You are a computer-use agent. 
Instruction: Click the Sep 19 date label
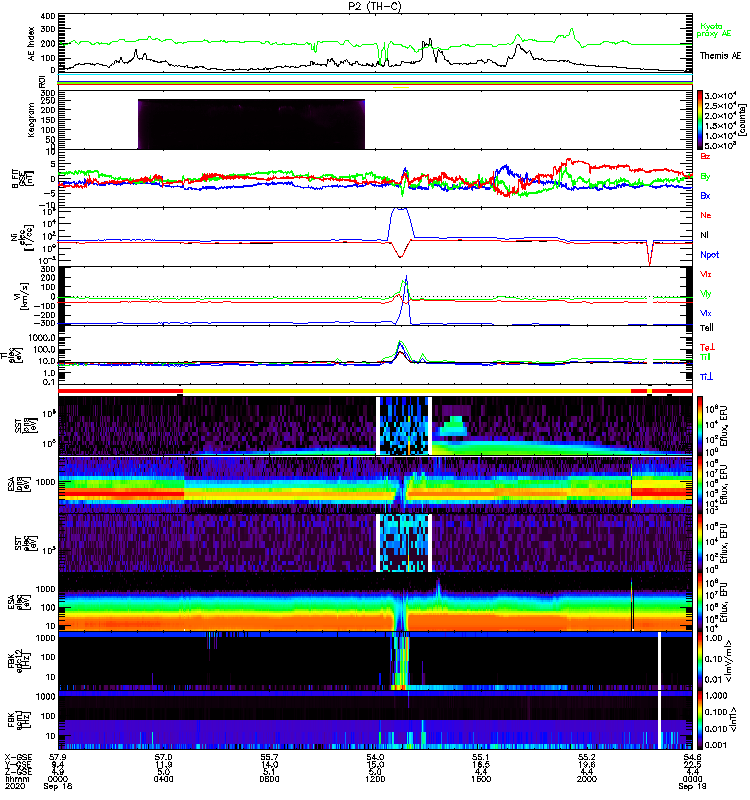(692, 786)
